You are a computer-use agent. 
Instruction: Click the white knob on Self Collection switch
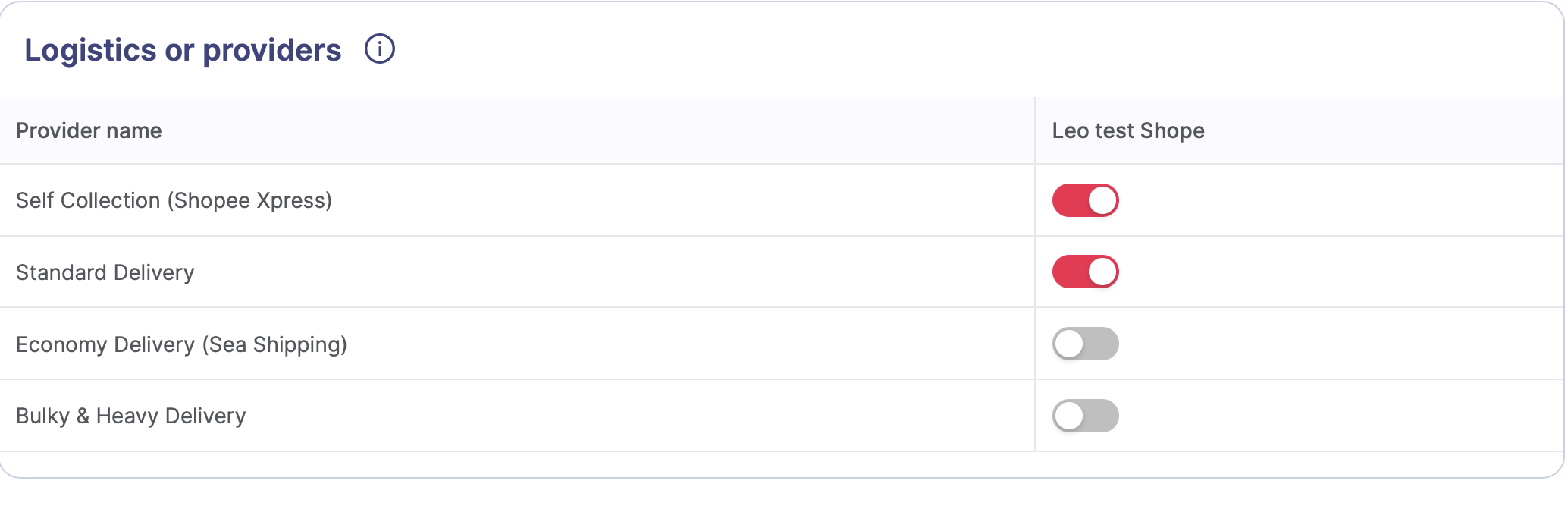(1102, 200)
